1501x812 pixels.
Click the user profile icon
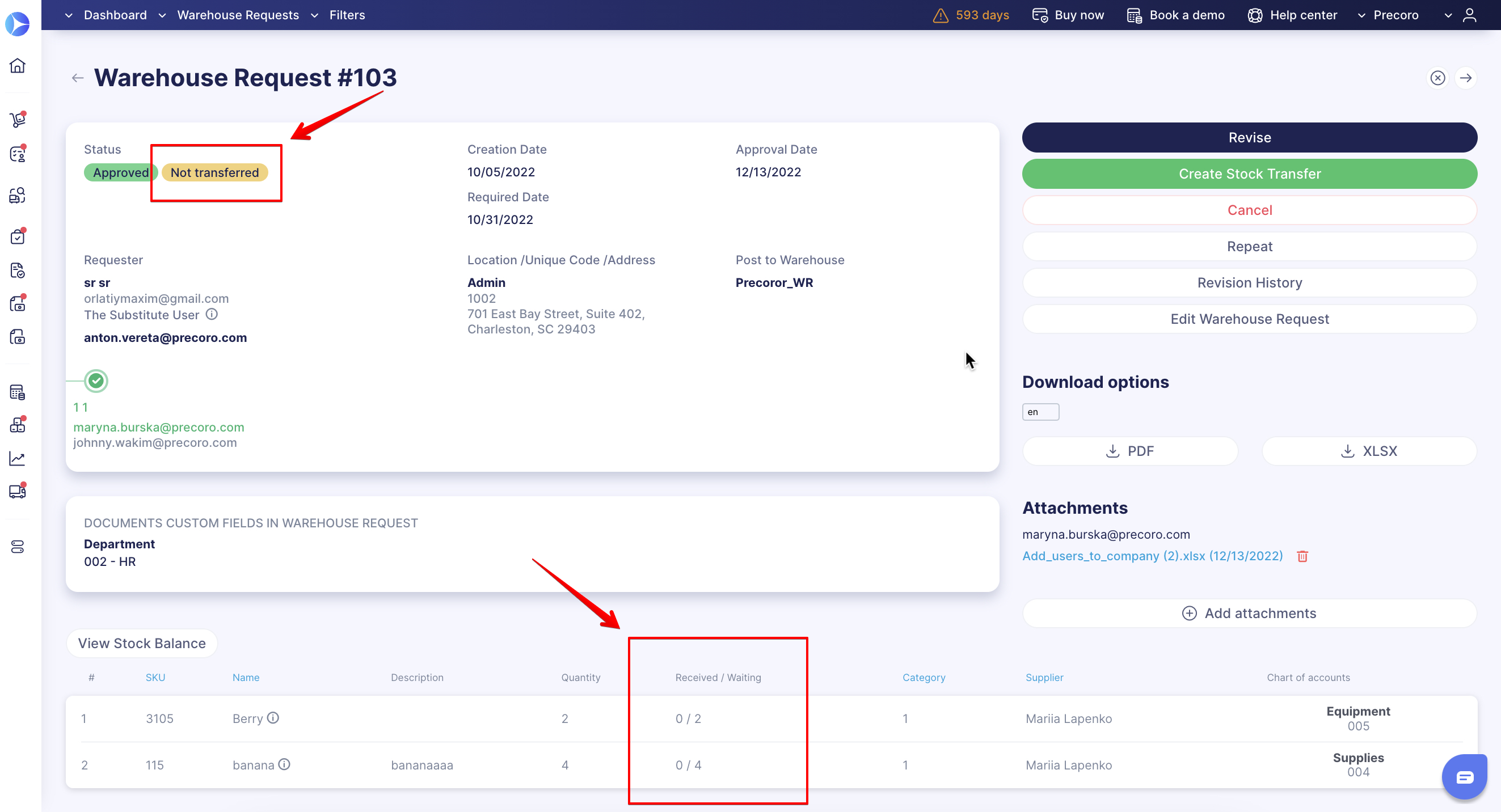pyautogui.click(x=1470, y=15)
